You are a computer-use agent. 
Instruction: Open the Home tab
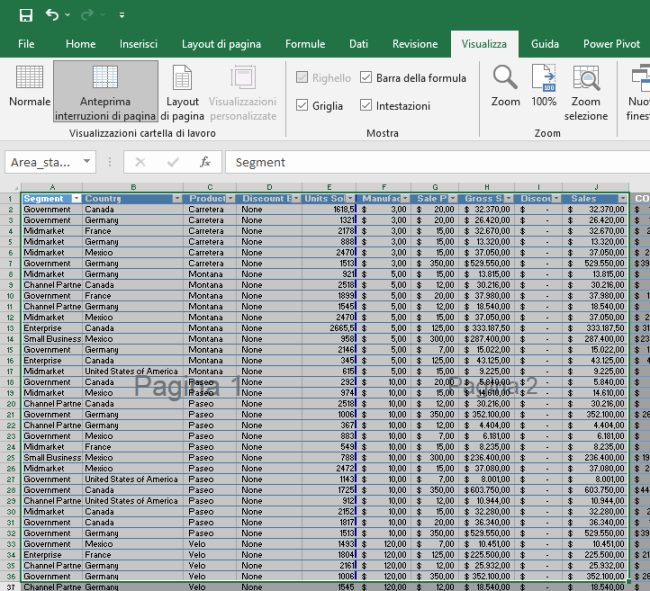(x=80, y=44)
